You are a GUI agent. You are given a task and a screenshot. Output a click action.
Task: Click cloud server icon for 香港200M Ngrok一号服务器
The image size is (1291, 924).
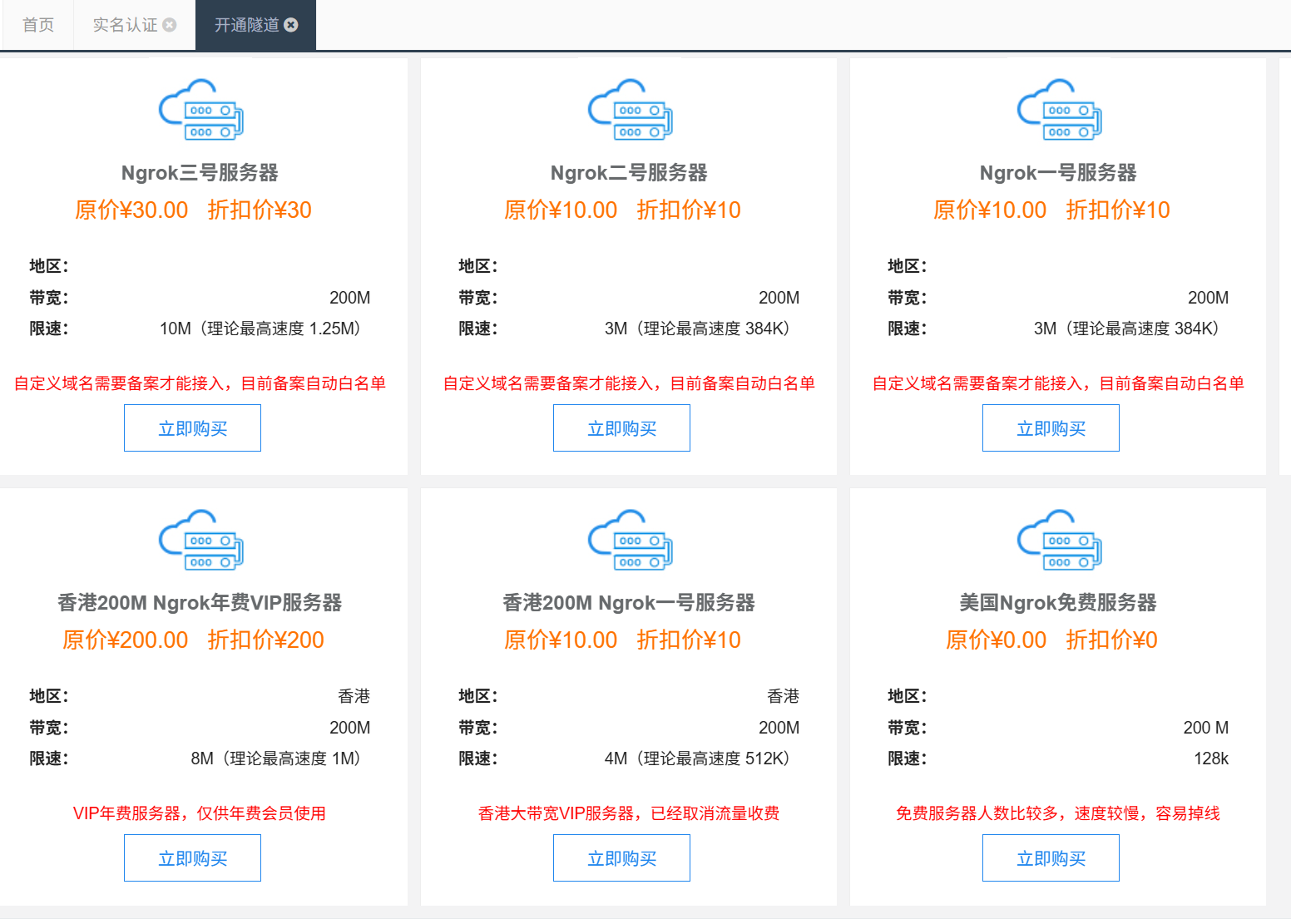[x=630, y=540]
